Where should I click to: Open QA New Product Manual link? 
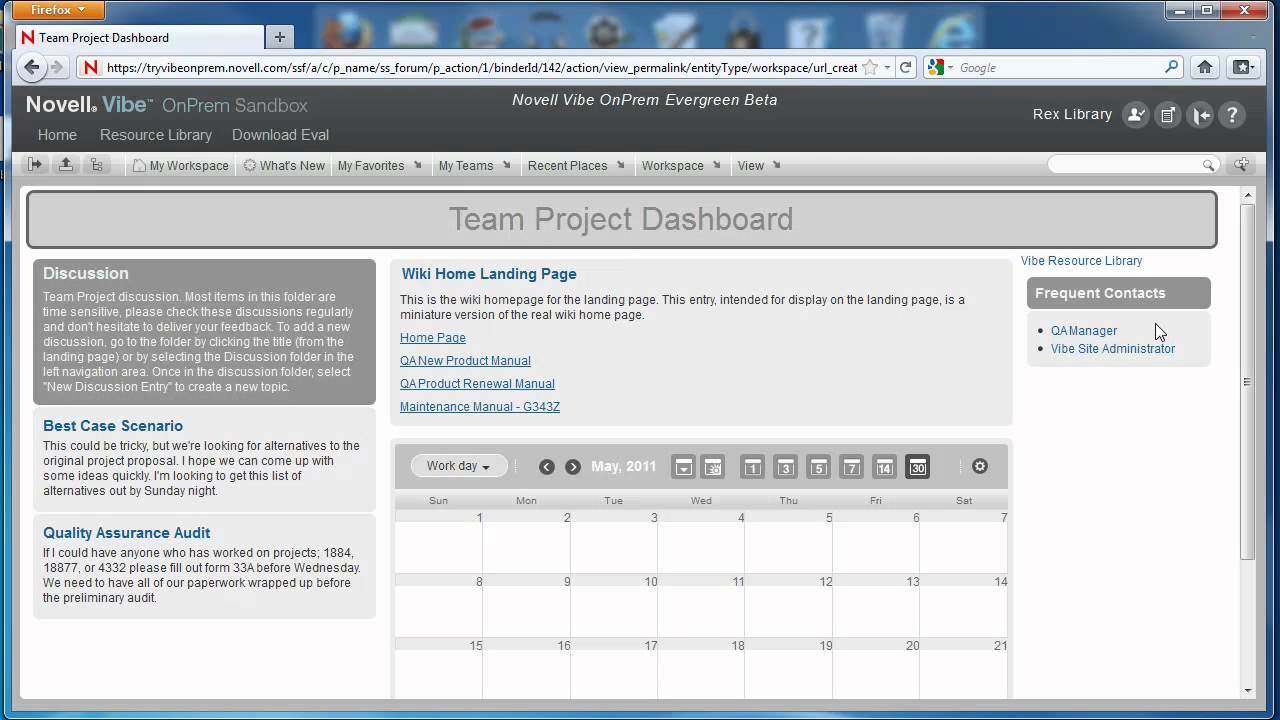[x=465, y=361]
